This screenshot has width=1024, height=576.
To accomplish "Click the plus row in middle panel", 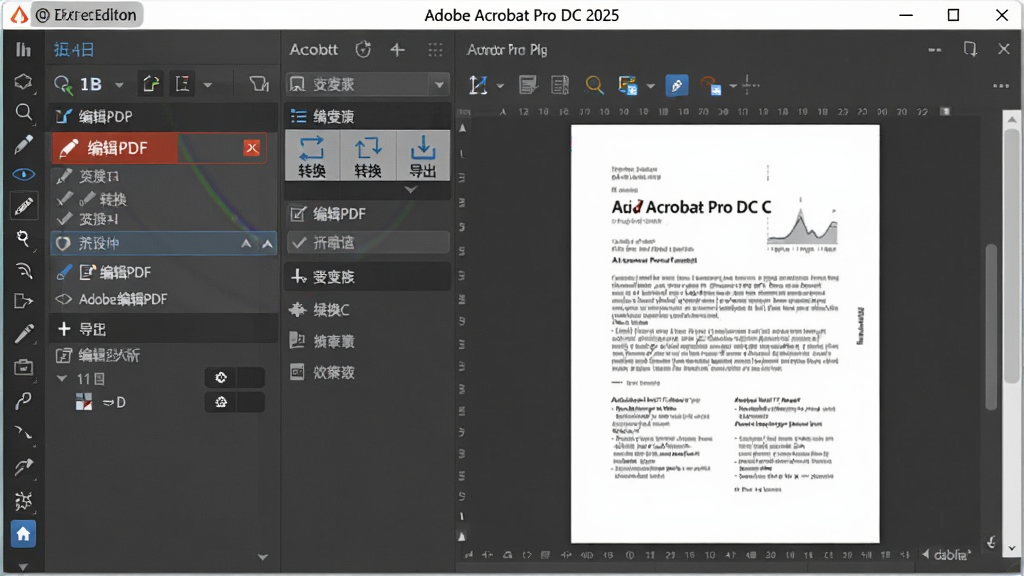I will 368,276.
